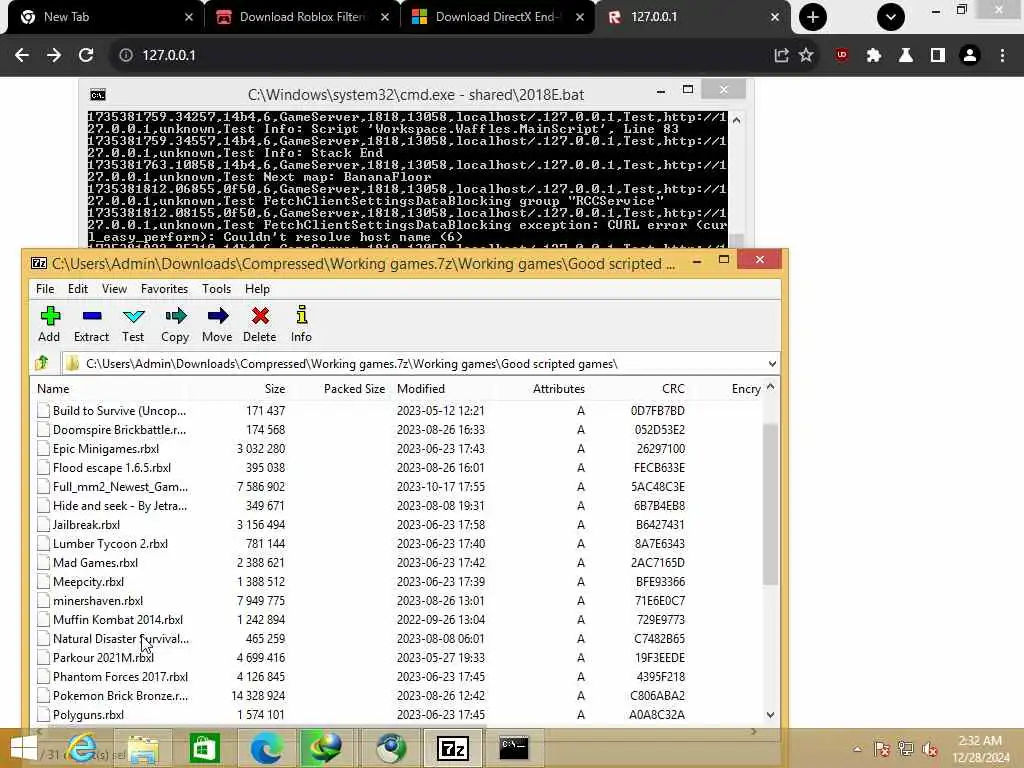Sort by Attributes column header

[558, 389]
